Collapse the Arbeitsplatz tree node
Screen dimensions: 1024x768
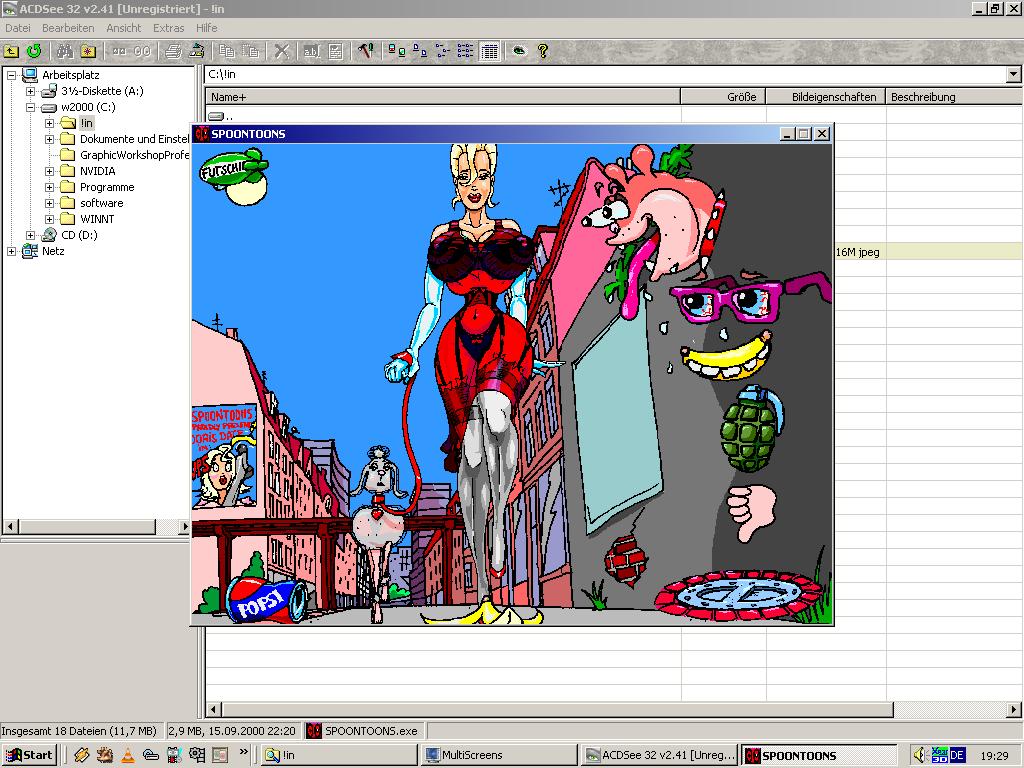tap(11, 75)
